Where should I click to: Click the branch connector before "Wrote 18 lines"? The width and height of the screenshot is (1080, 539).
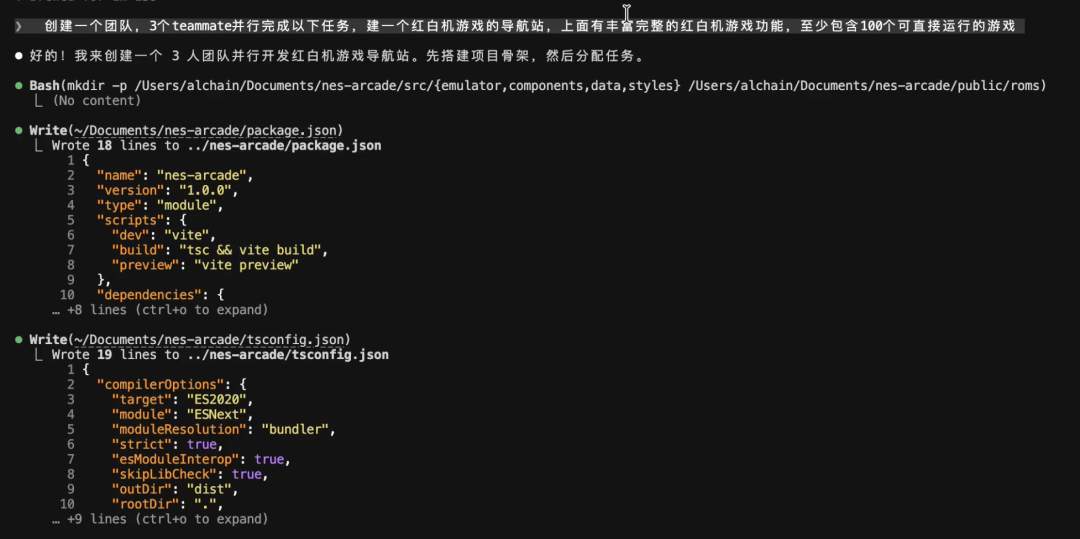coord(40,145)
